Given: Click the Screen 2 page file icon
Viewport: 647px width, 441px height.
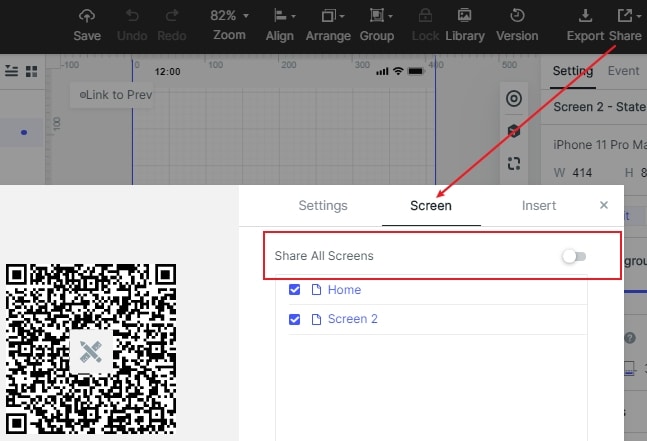Looking at the screenshot, I should point(316,319).
